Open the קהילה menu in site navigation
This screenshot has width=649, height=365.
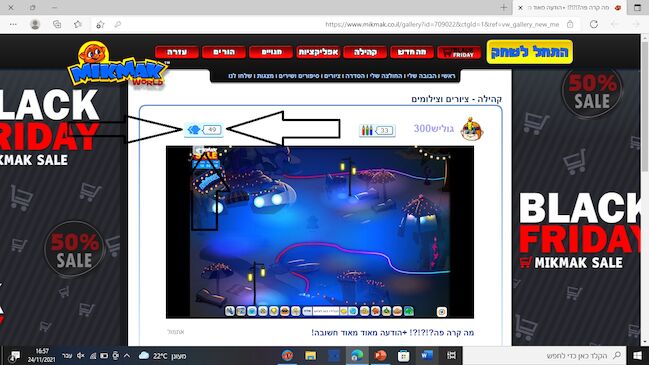coord(365,52)
